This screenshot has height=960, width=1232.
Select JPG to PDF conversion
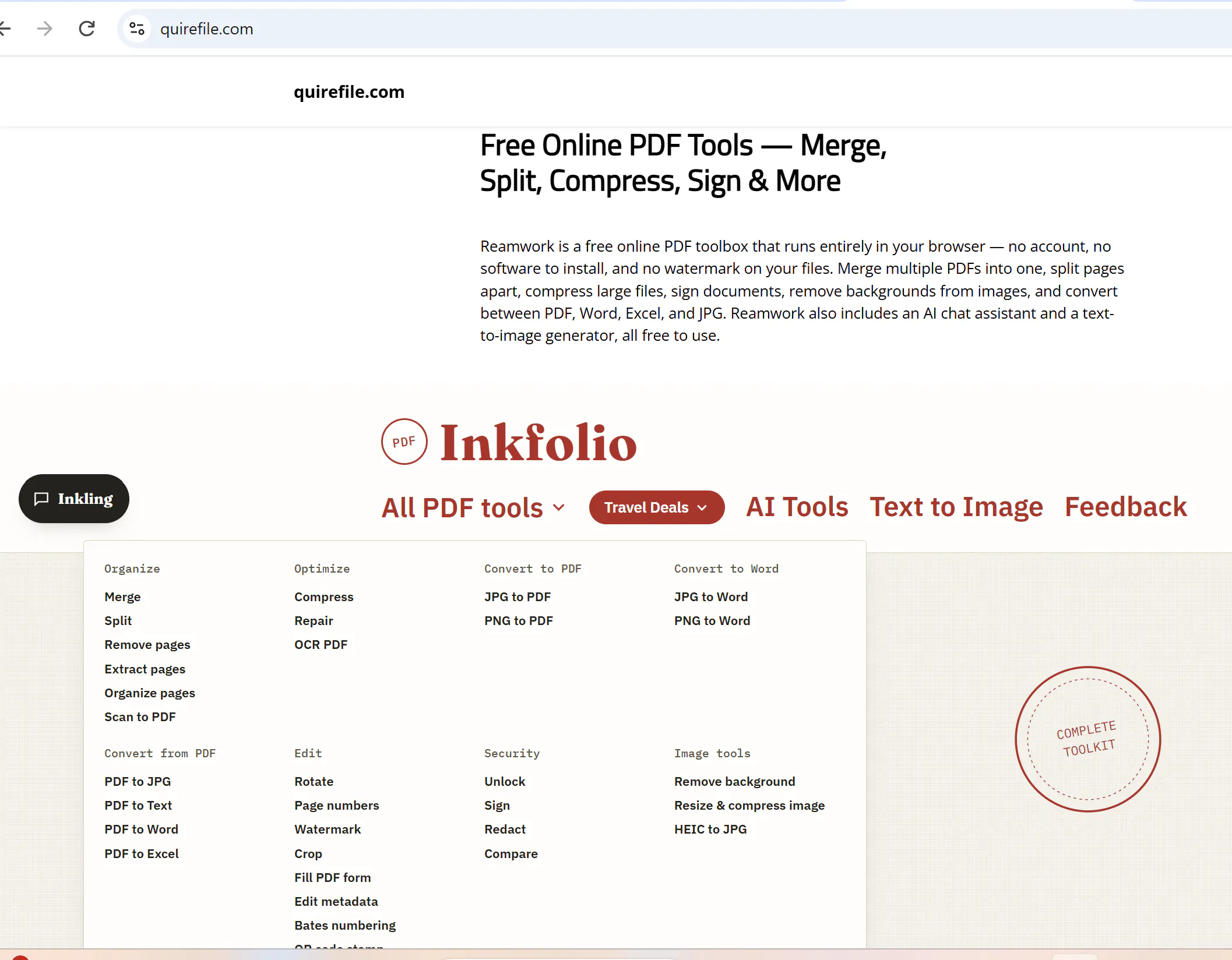tap(518, 597)
